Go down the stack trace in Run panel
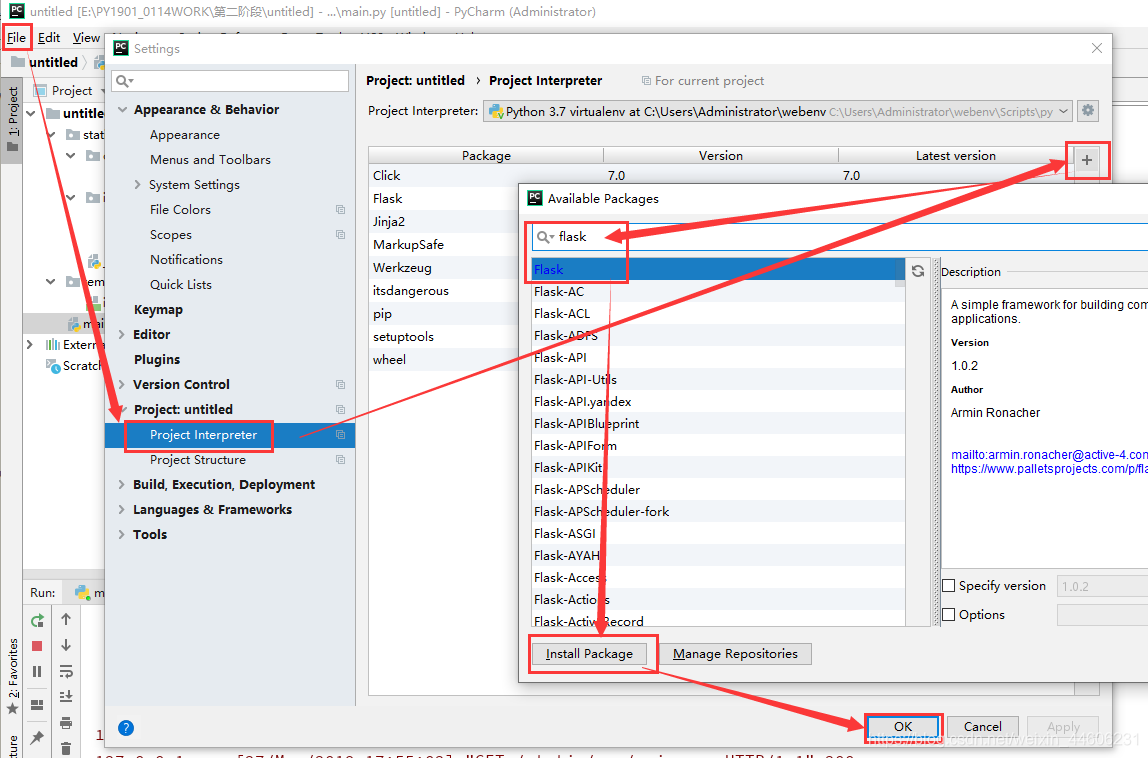 coord(66,645)
